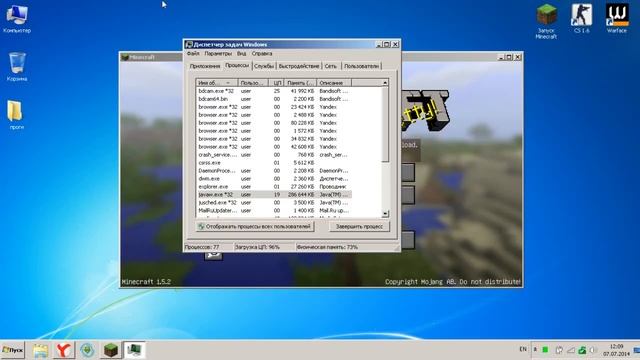640x360 pixels.
Task: Click the Task Manager taskbar button
Action: tap(134, 350)
